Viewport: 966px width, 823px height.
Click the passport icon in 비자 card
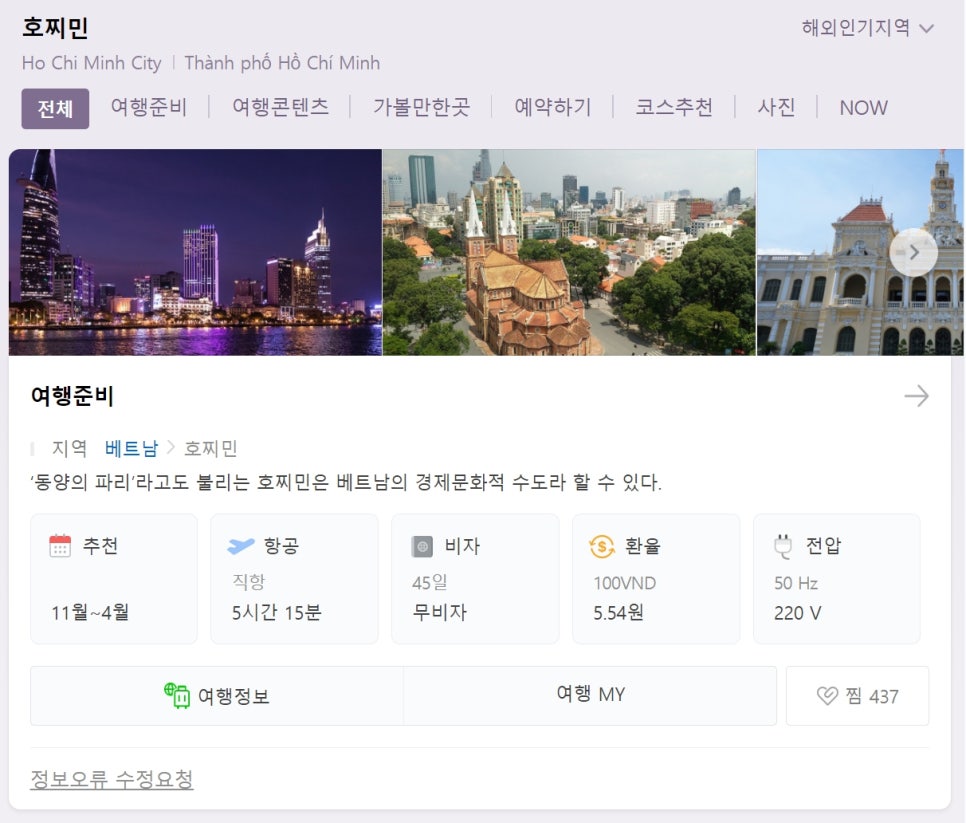click(x=422, y=546)
